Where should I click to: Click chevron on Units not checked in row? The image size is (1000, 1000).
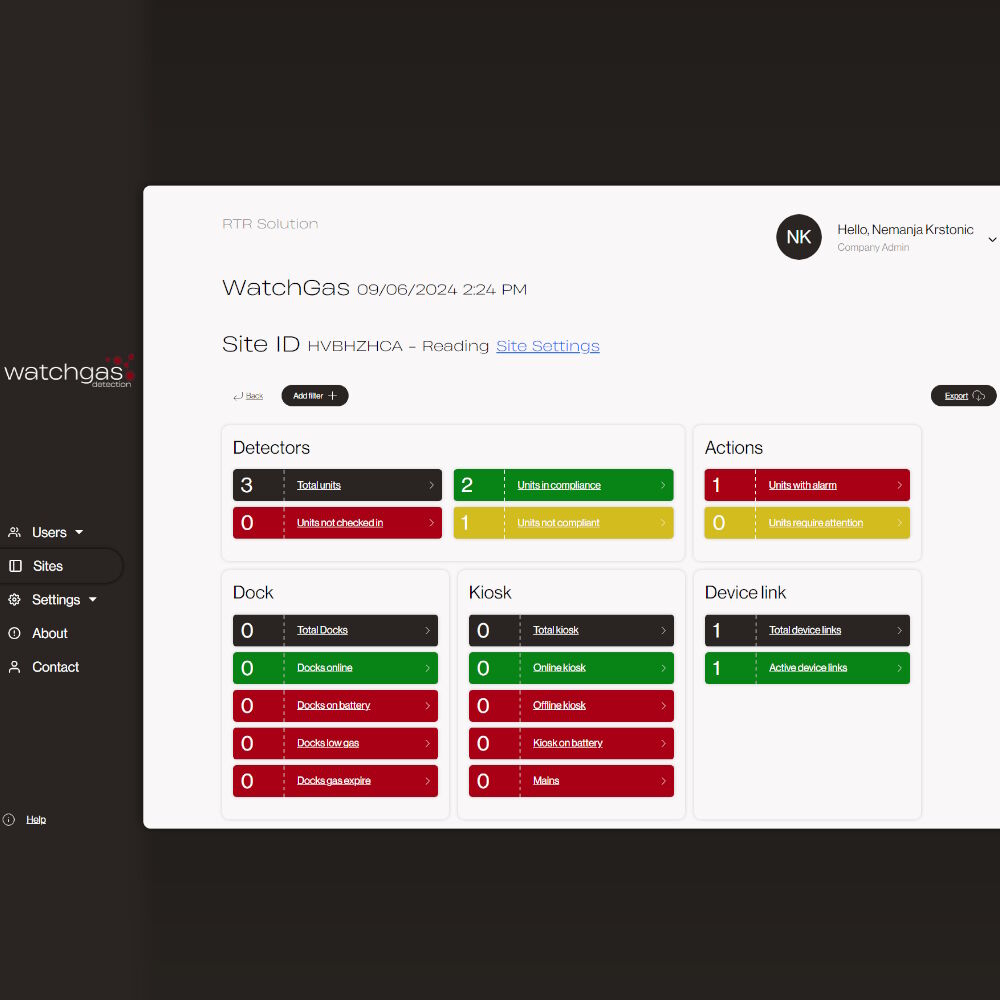point(431,523)
